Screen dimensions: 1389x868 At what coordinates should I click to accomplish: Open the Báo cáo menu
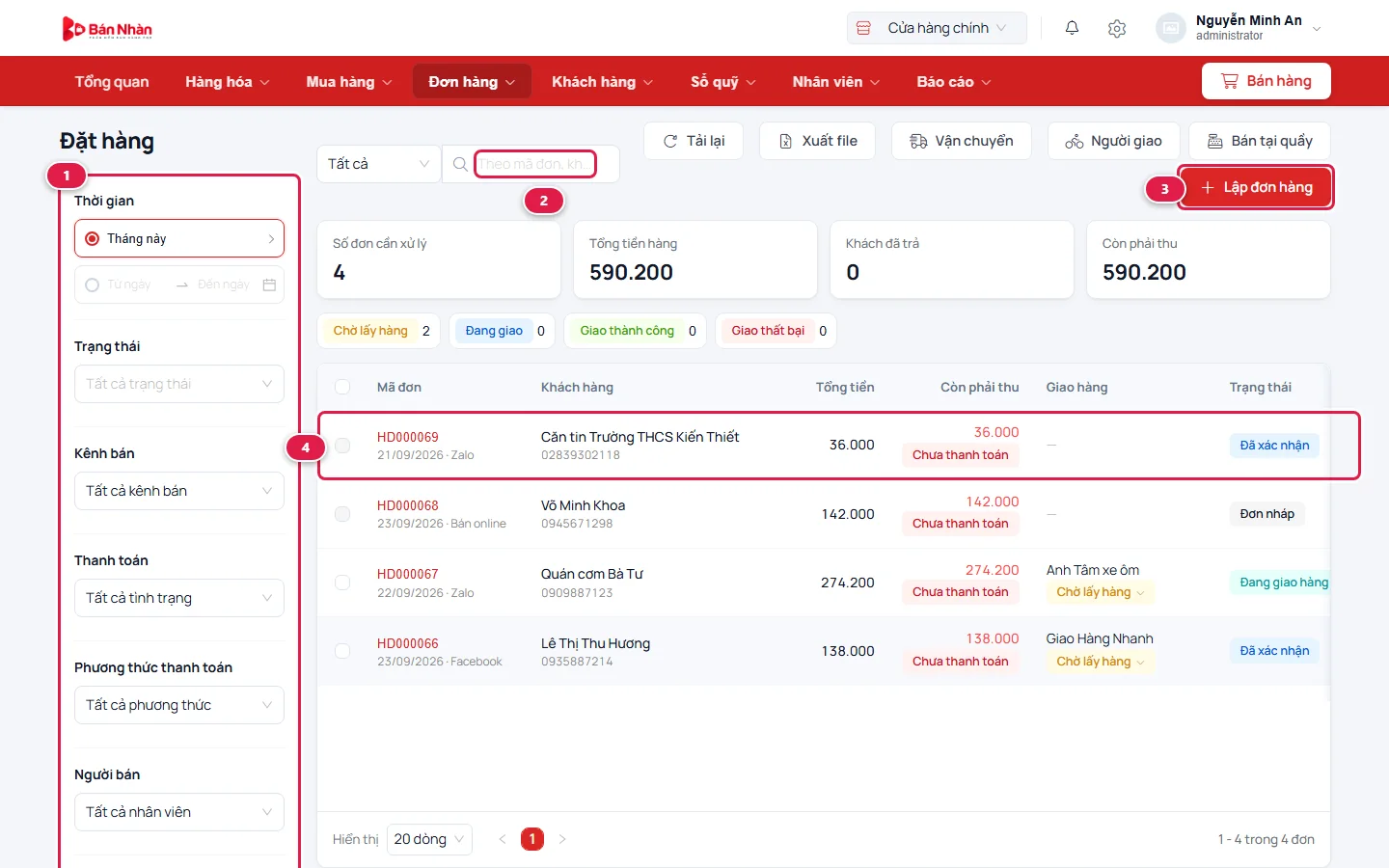pos(954,82)
